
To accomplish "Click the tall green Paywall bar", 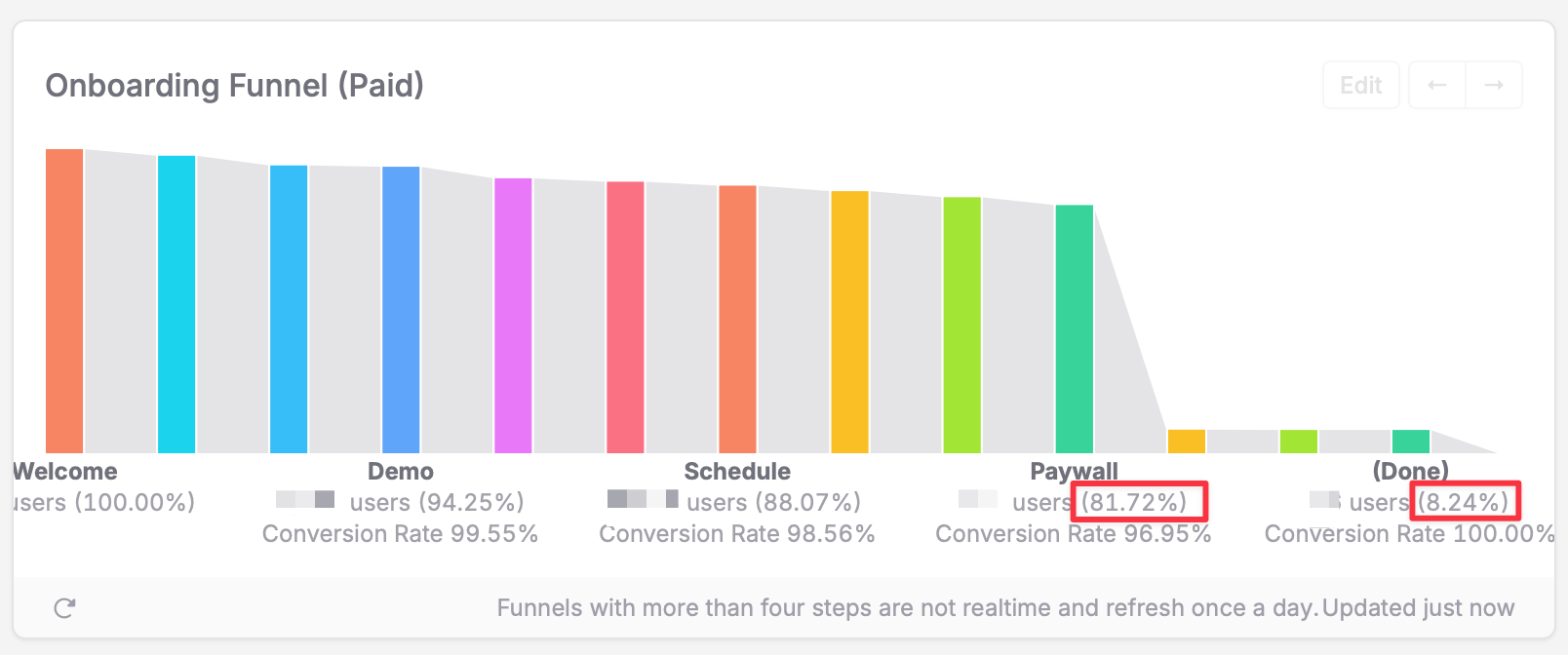I will (x=1074, y=329).
